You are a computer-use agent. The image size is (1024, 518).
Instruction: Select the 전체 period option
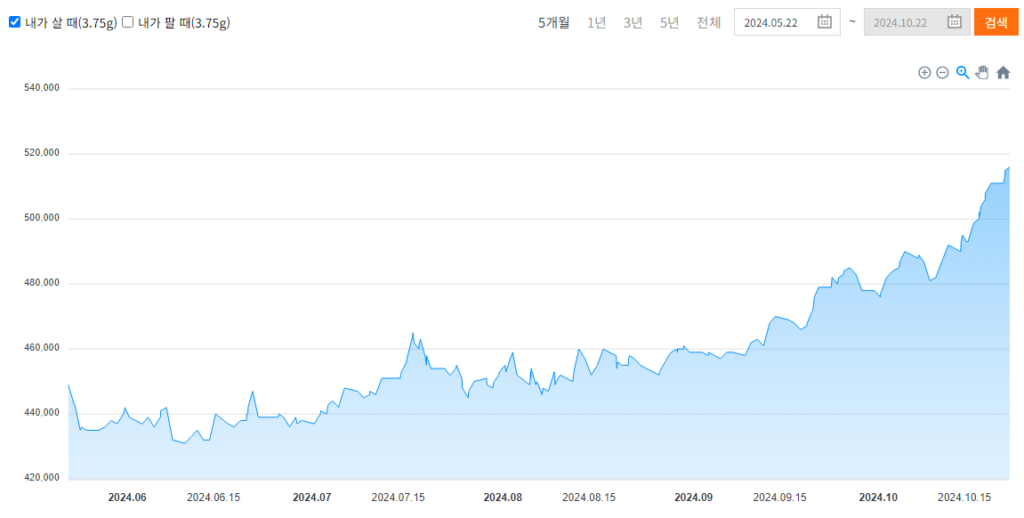click(708, 23)
